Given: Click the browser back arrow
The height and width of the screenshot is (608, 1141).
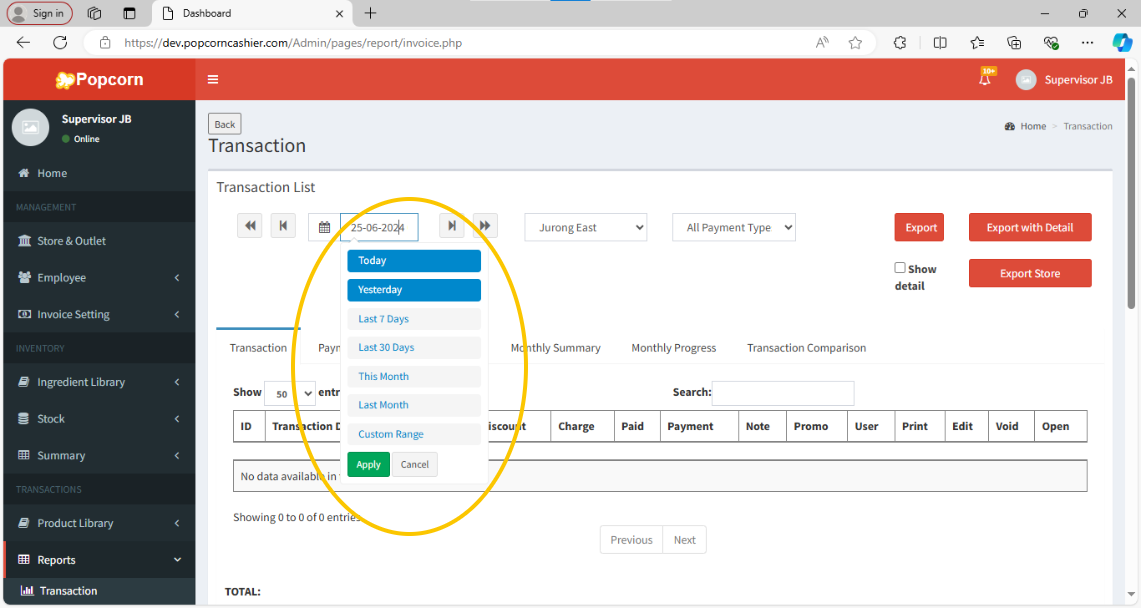Looking at the screenshot, I should [x=23, y=43].
